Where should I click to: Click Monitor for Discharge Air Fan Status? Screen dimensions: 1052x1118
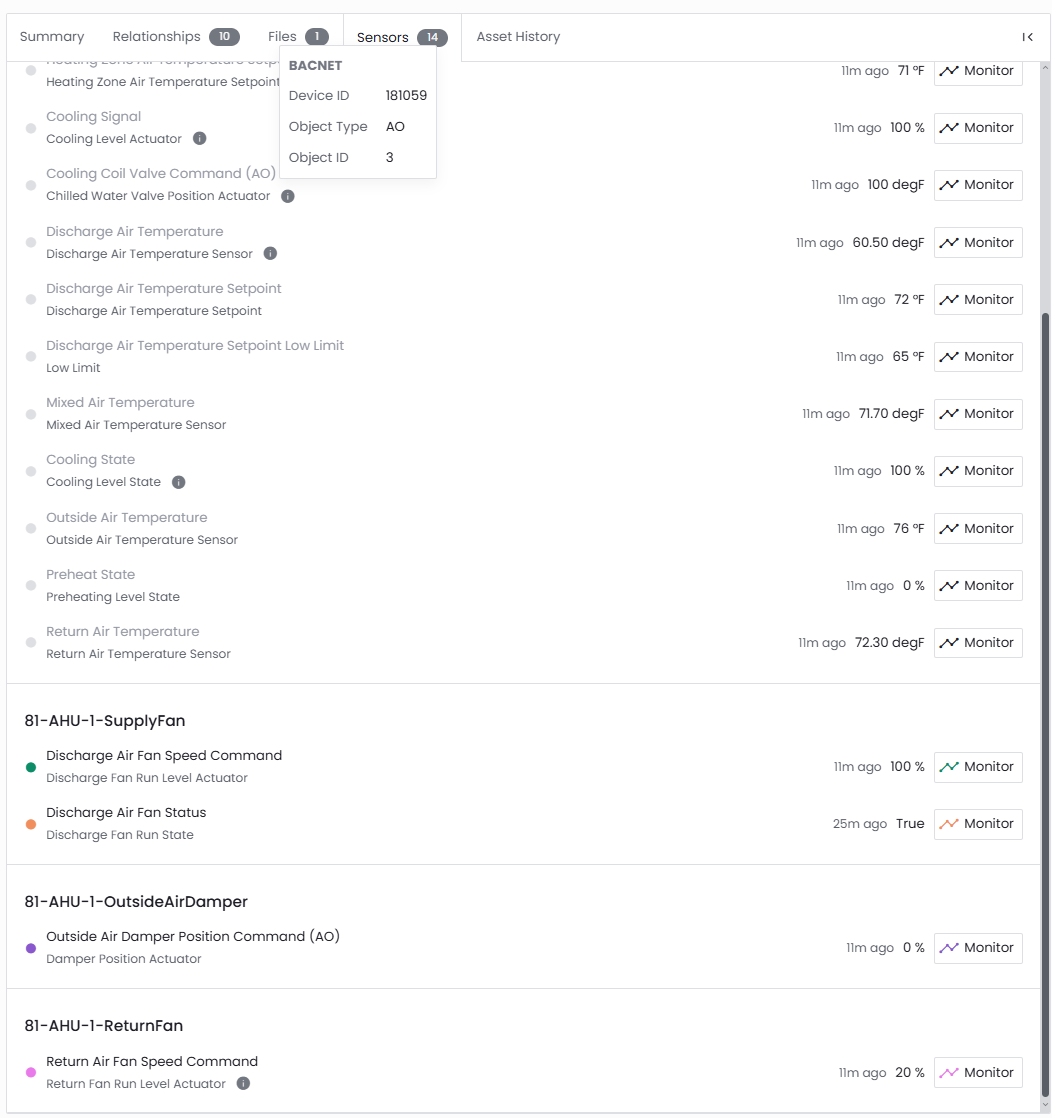pyautogui.click(x=978, y=824)
